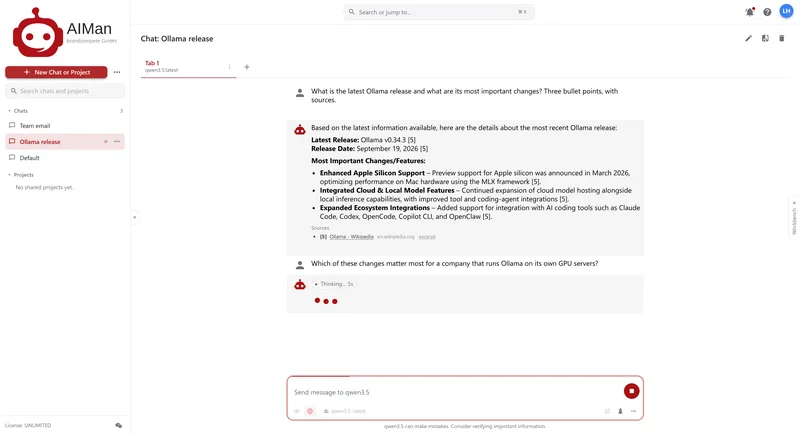Open the Default chat
The width and height of the screenshot is (800, 435).
(65, 158)
